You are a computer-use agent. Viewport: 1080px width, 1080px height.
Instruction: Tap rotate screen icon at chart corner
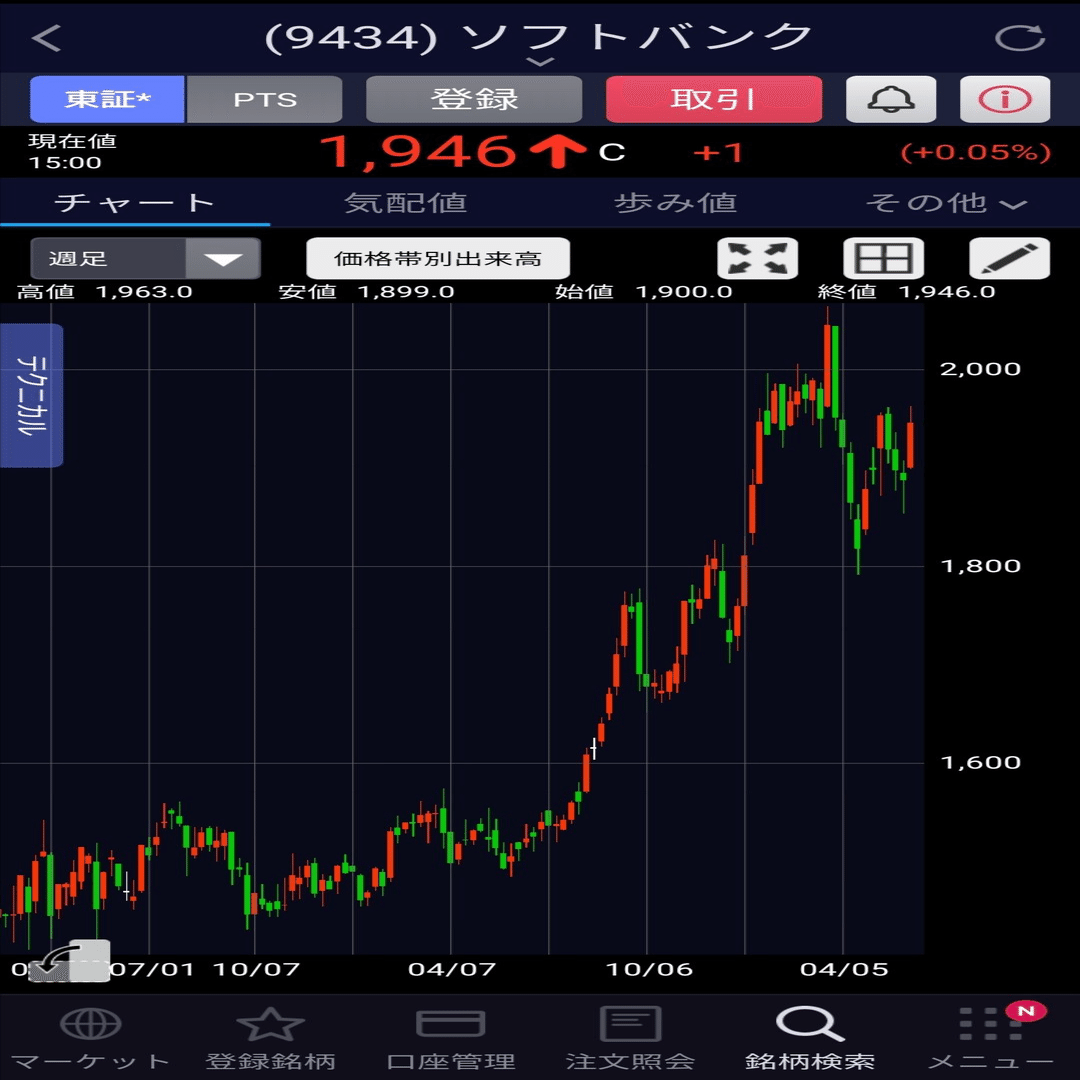point(70,961)
